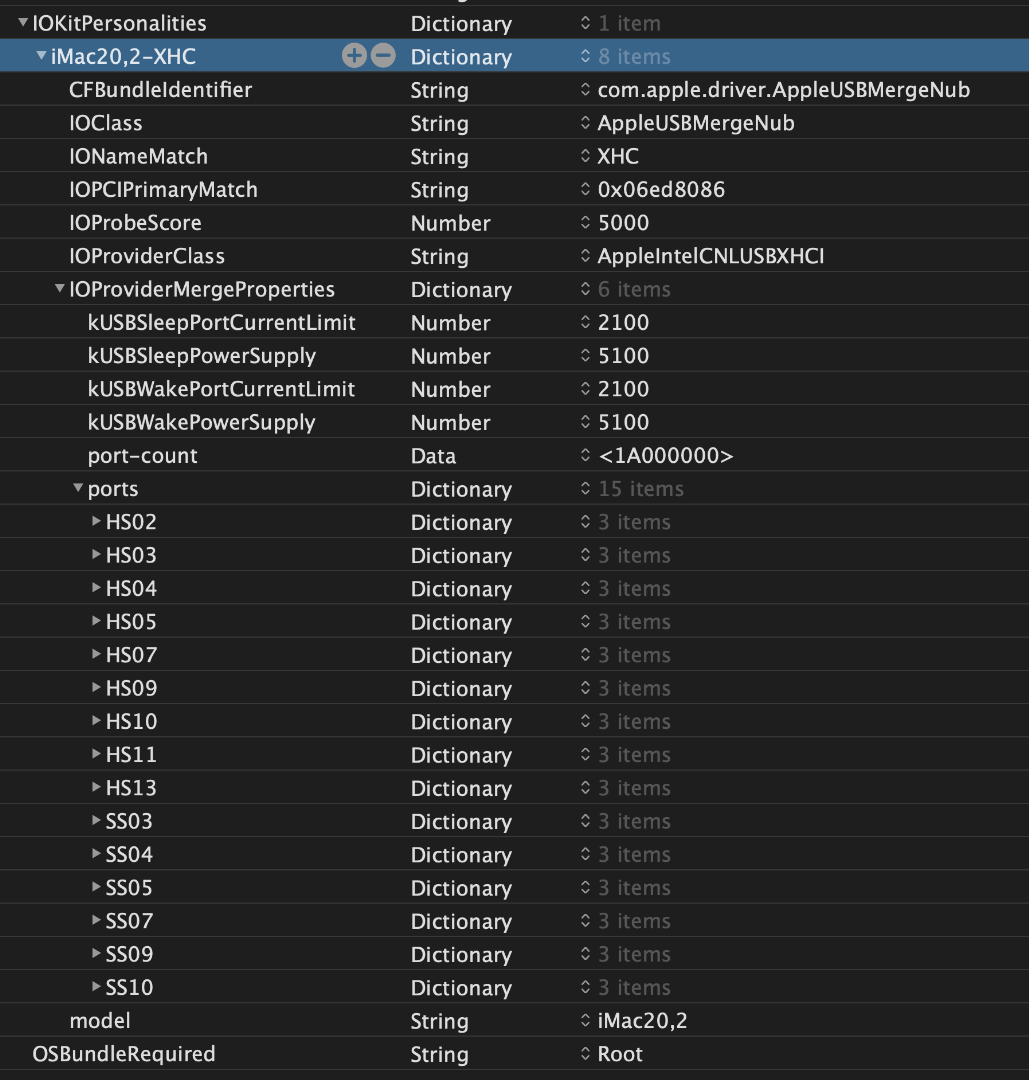The image size is (1029, 1080).
Task: Expand the HS11 port entry
Action: click(96, 754)
